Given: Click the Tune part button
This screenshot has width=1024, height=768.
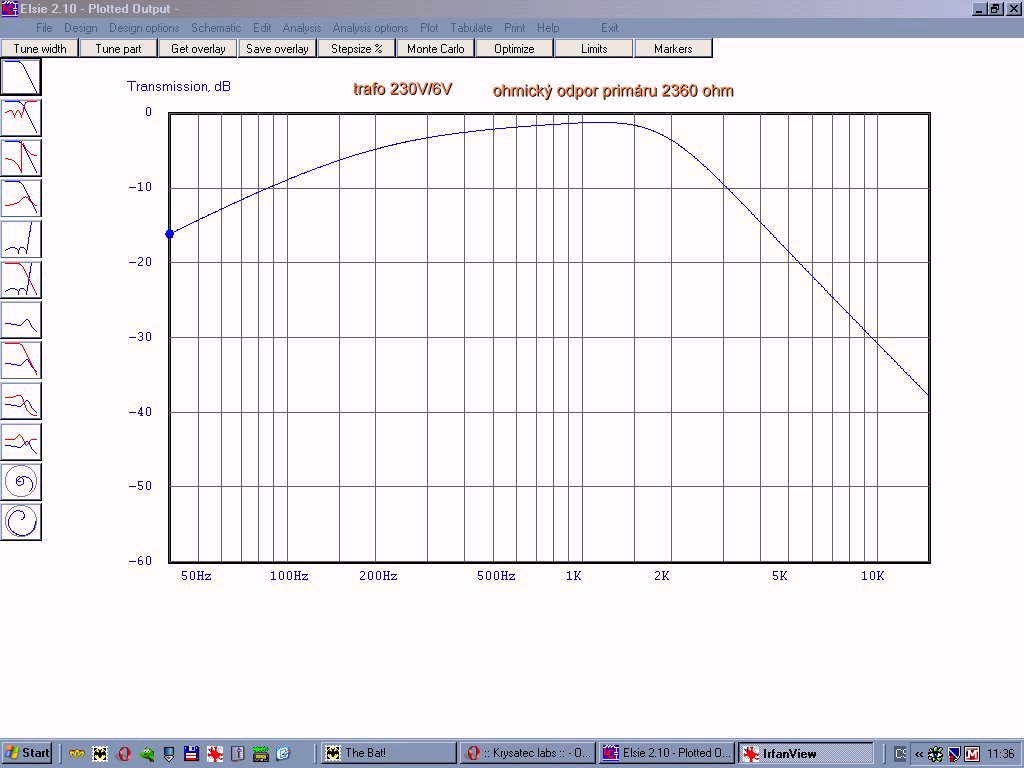Looking at the screenshot, I should pos(118,48).
